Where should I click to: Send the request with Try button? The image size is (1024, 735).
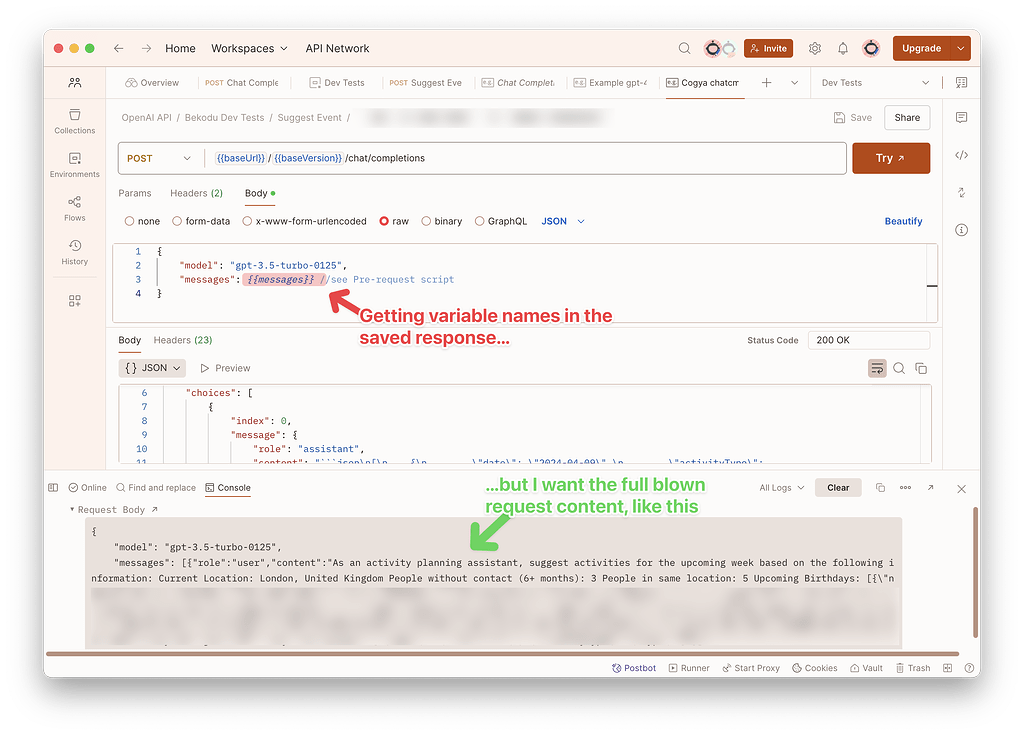pyautogui.click(x=890, y=158)
